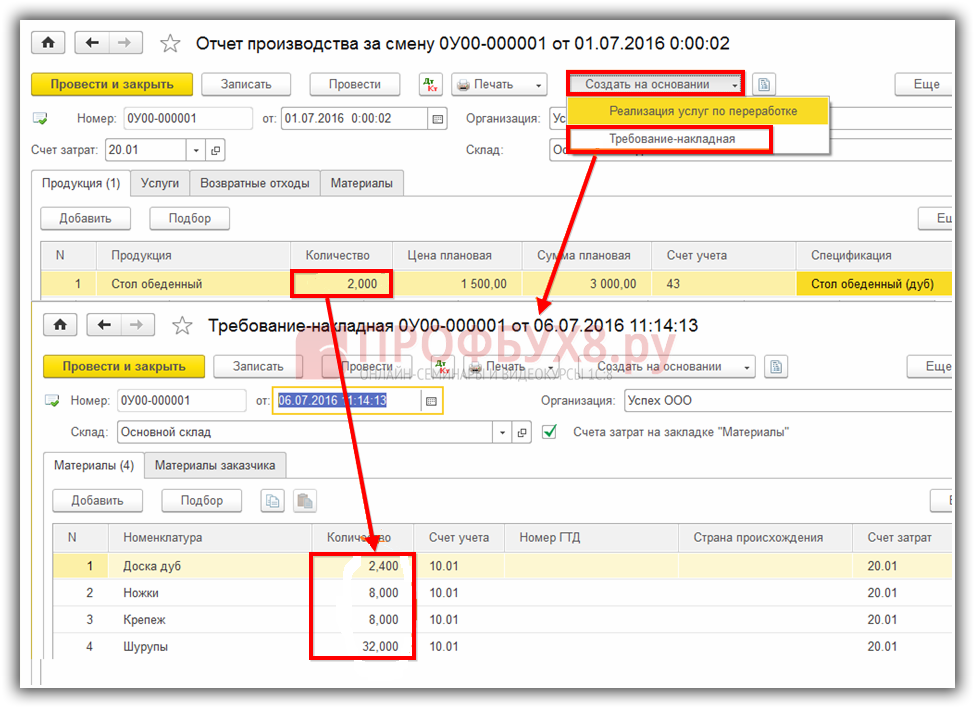Toggle Счета затрат на закладке Материалы checkbox

pyautogui.click(x=549, y=432)
